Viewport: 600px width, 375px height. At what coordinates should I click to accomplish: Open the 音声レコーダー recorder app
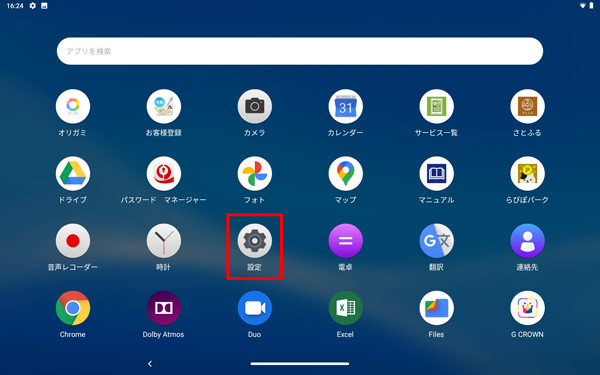(73, 241)
